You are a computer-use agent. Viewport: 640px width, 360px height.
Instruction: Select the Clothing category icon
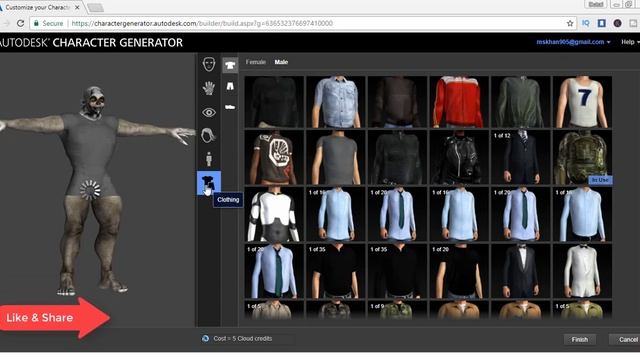[x=209, y=183]
